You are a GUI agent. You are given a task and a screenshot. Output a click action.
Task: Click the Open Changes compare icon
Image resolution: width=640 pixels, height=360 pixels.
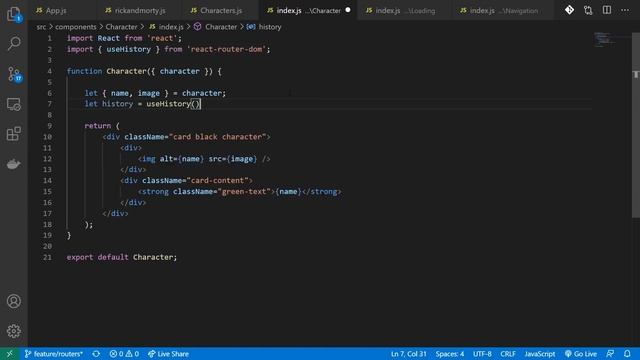(x=588, y=10)
